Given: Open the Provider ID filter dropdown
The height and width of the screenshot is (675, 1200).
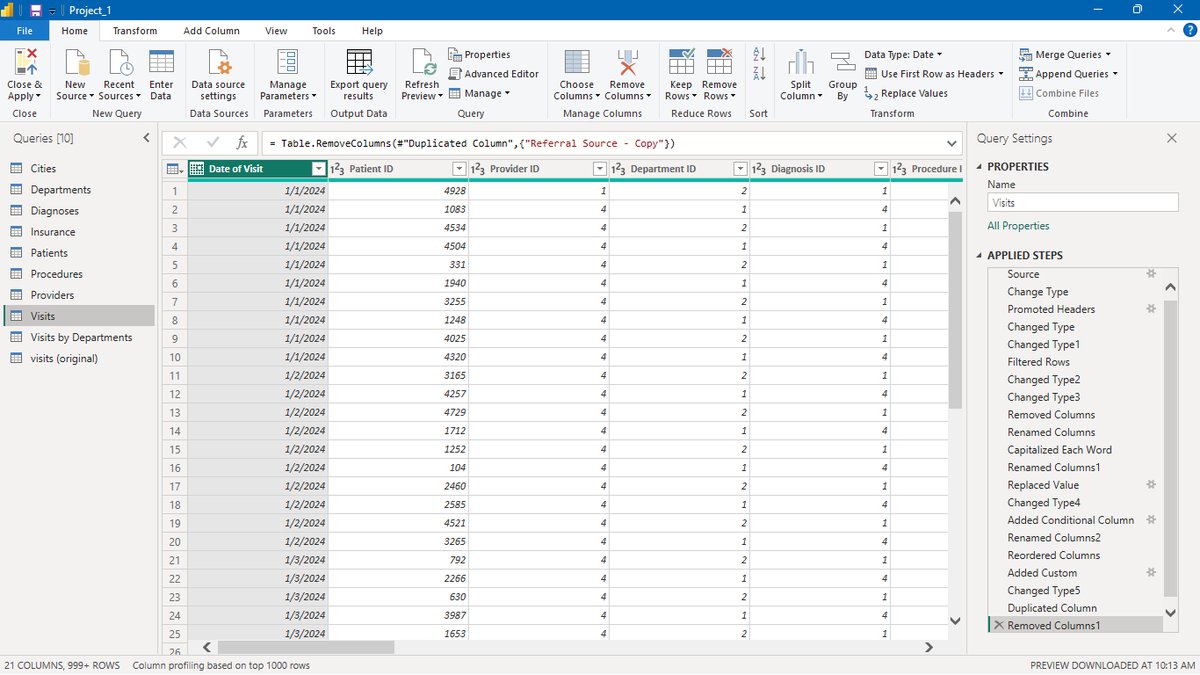Looking at the screenshot, I should [600, 169].
